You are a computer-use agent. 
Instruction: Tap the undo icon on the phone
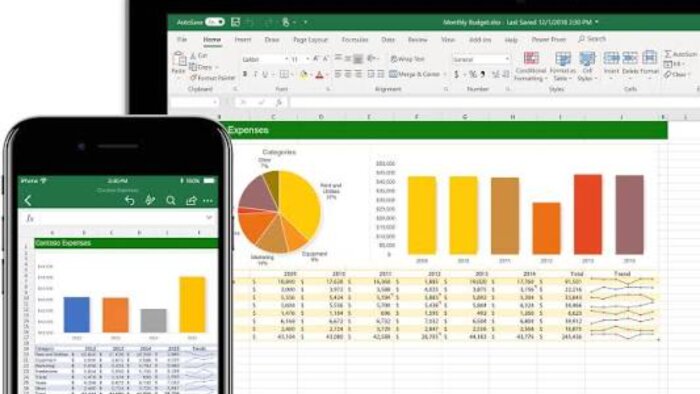130,200
